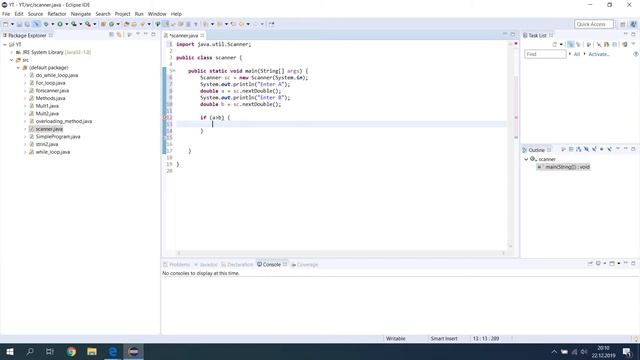Open Microsoft Edge from taskbar

113,351
